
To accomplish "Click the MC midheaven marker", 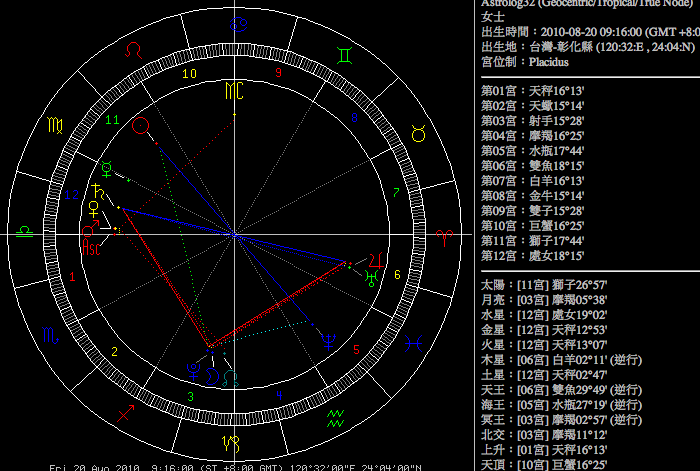I will click(233, 92).
